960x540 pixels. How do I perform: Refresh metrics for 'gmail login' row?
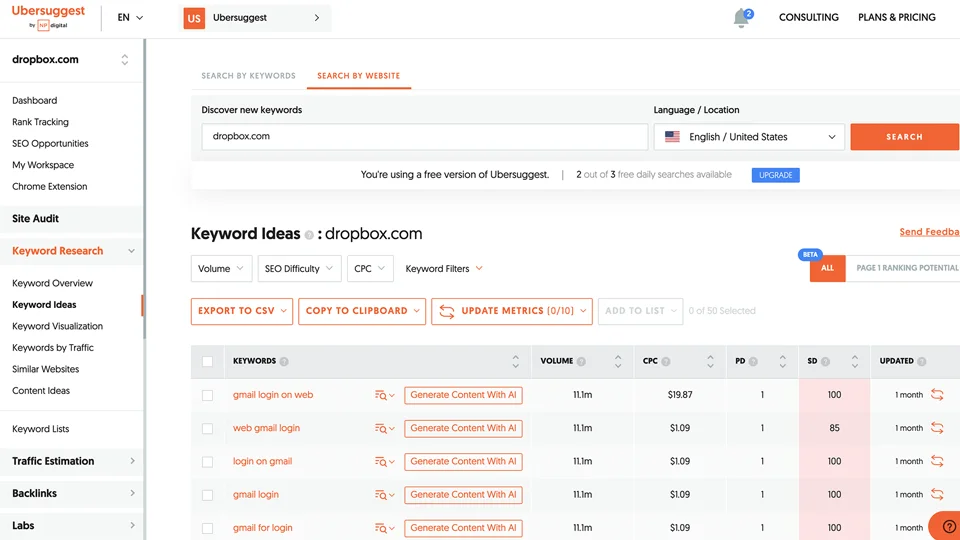(937, 494)
